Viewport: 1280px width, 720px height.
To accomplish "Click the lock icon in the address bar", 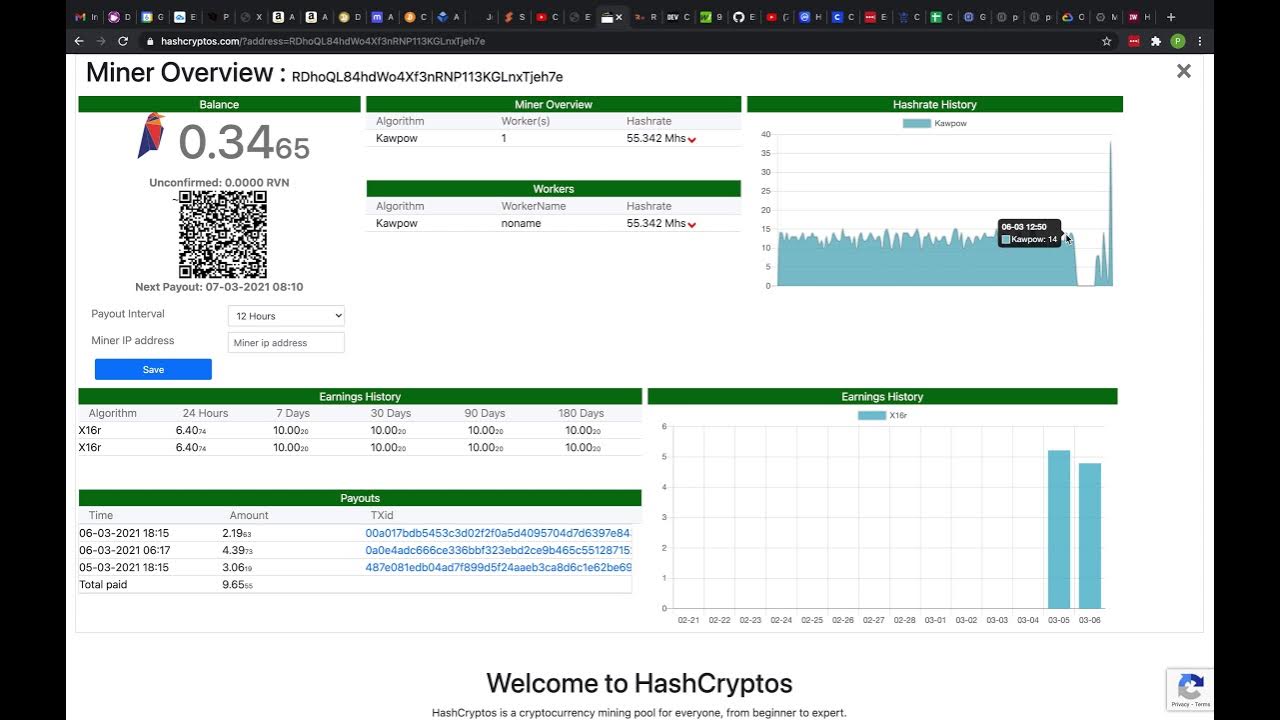I will point(150,41).
